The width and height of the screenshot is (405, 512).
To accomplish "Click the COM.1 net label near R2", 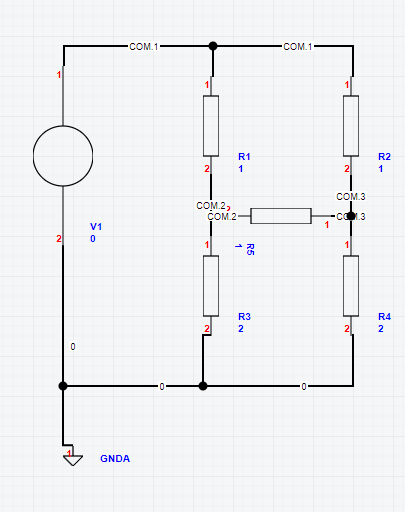I will tap(298, 47).
